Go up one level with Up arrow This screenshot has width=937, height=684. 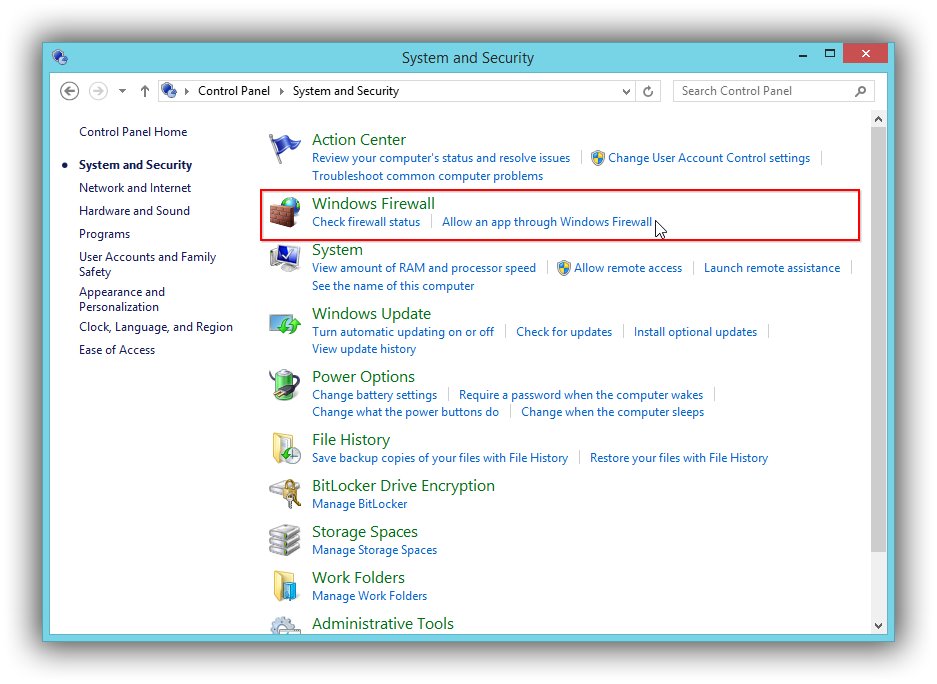coord(145,91)
